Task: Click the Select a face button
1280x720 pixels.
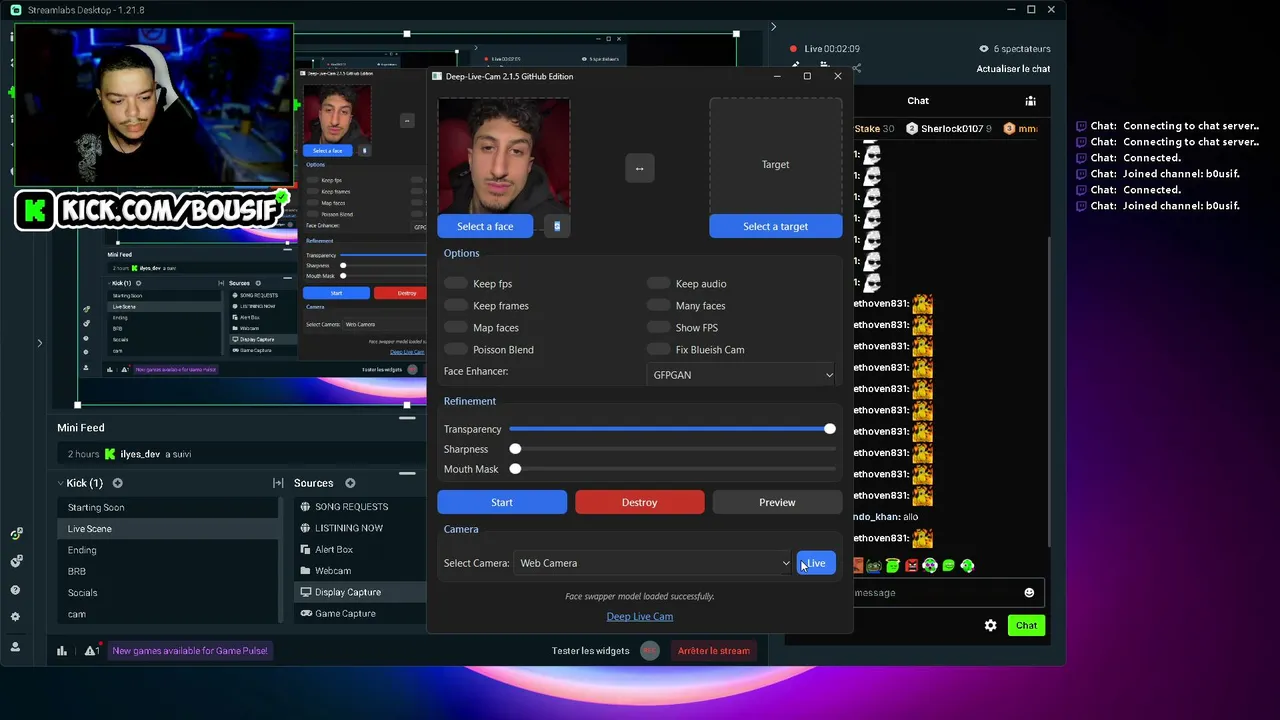Action: 485,226
